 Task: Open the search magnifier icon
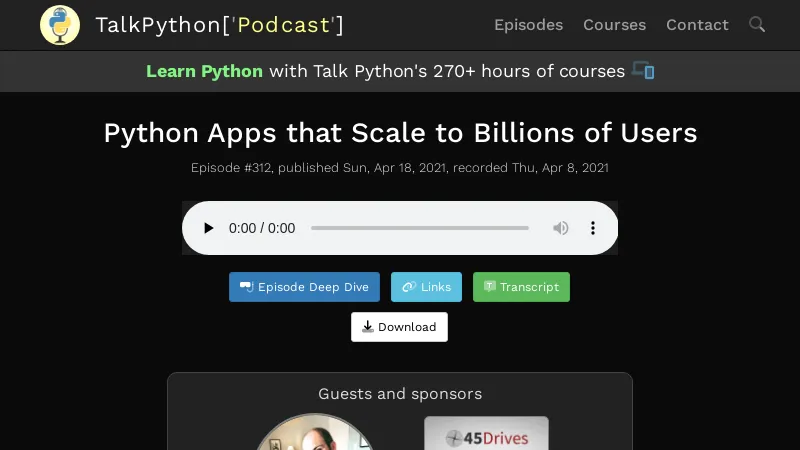tap(757, 24)
